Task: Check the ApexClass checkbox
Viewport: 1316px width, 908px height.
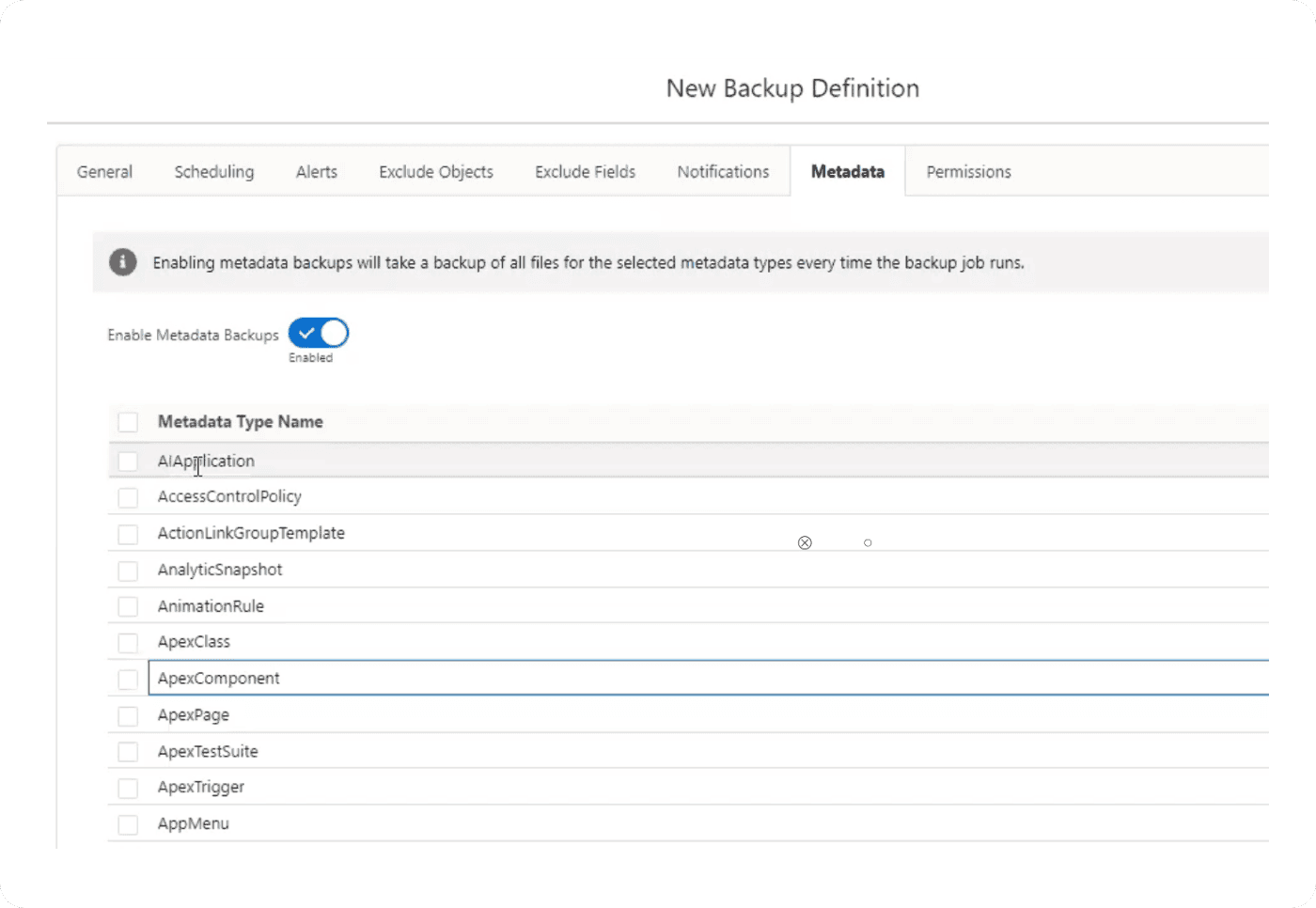Action: pos(128,643)
